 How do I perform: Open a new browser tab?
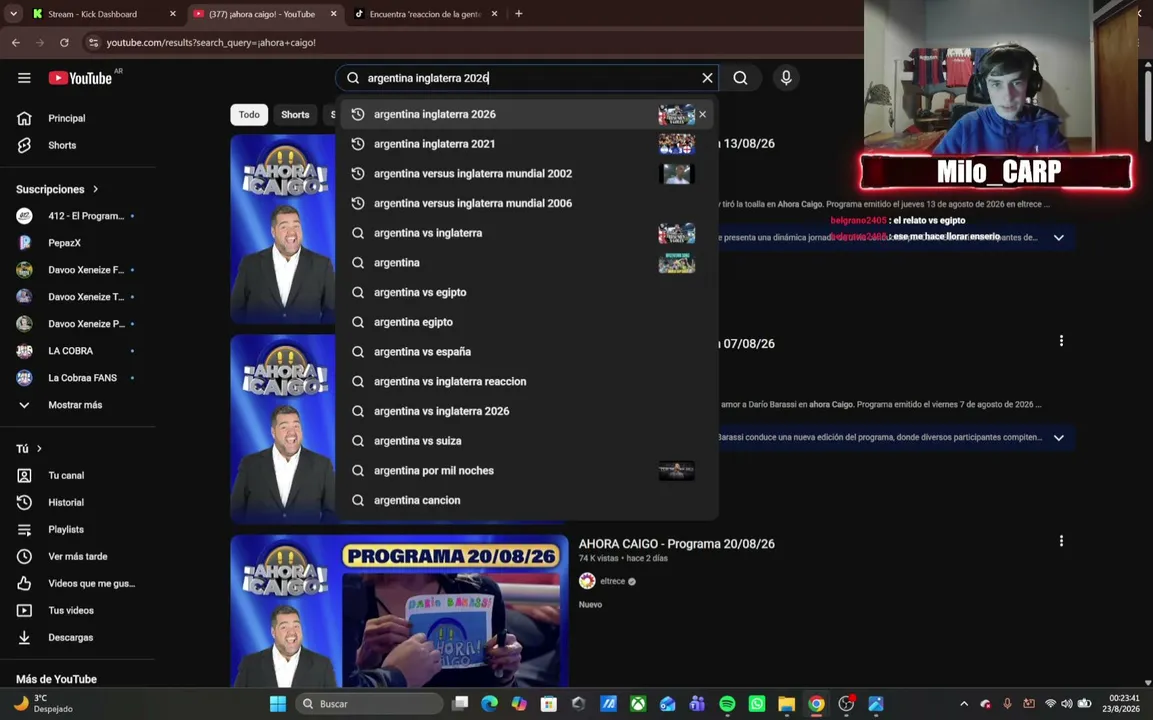coord(518,14)
